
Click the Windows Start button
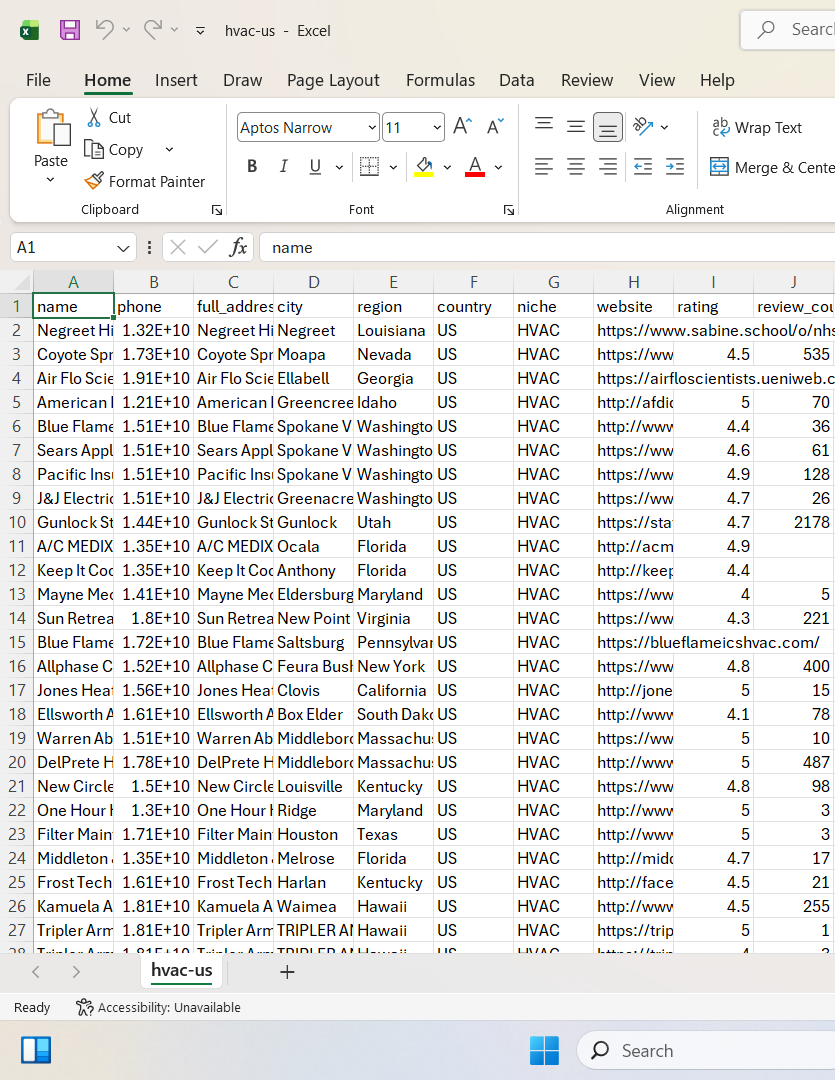click(544, 1050)
